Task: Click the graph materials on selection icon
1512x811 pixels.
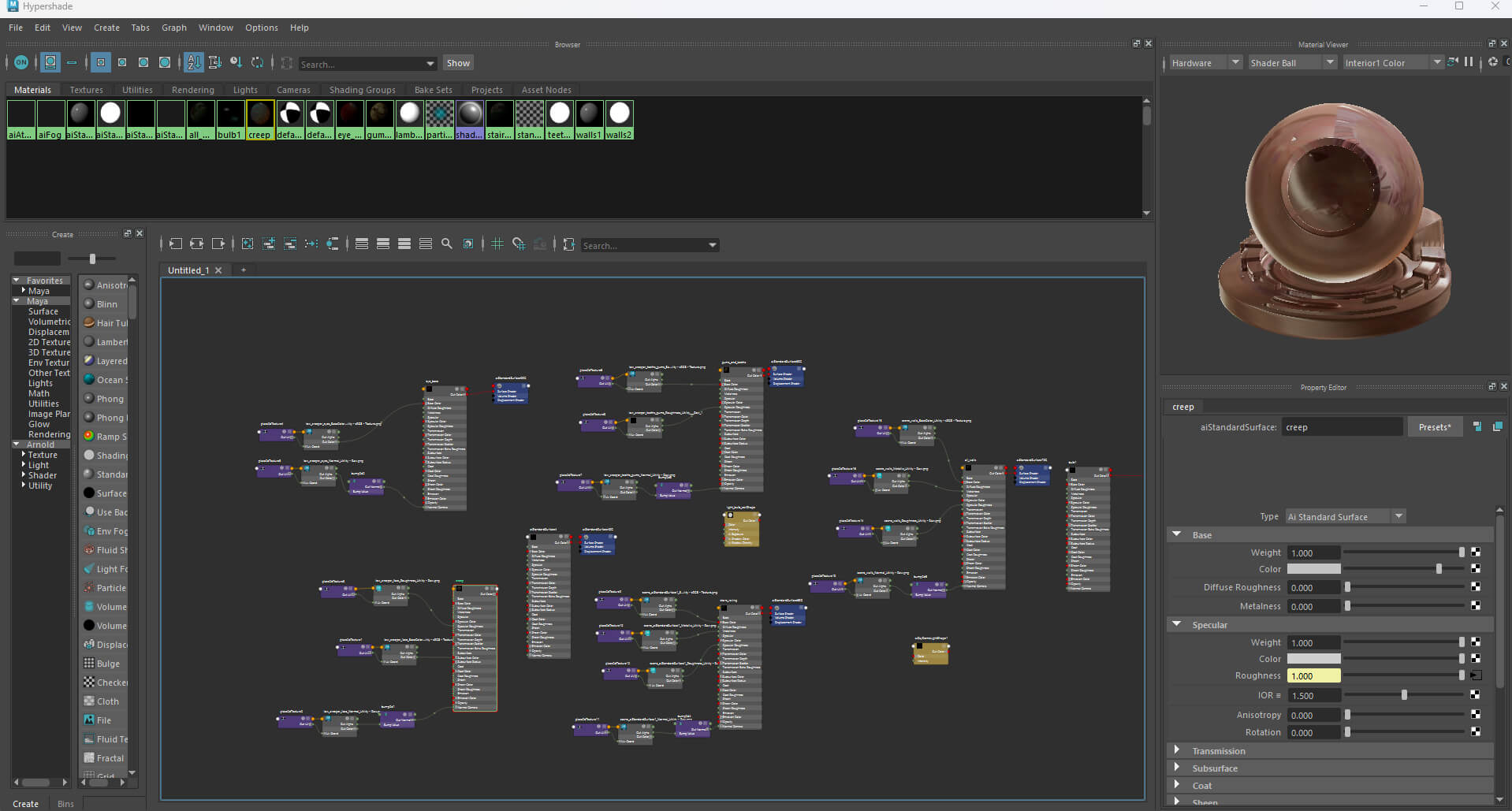Action: 333,244
